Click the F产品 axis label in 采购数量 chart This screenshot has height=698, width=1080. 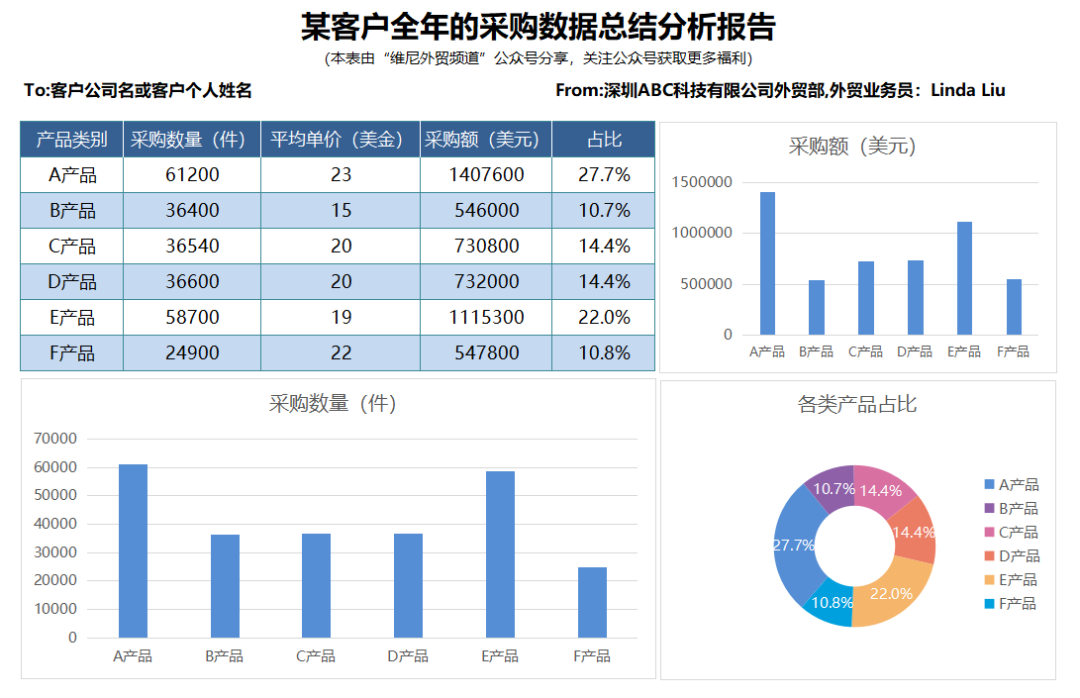(x=591, y=655)
